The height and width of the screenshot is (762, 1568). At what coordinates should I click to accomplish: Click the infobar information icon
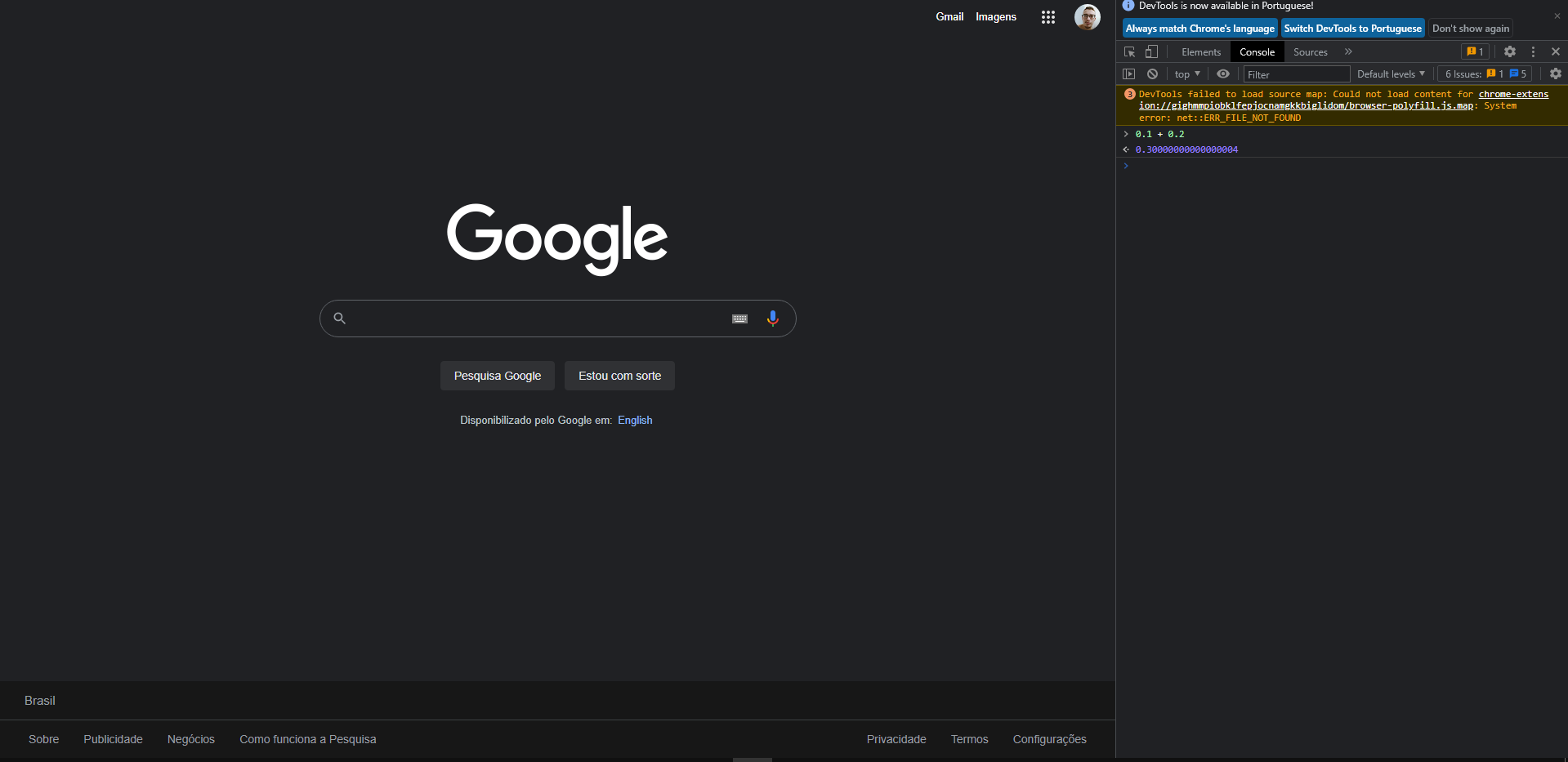[1128, 6]
